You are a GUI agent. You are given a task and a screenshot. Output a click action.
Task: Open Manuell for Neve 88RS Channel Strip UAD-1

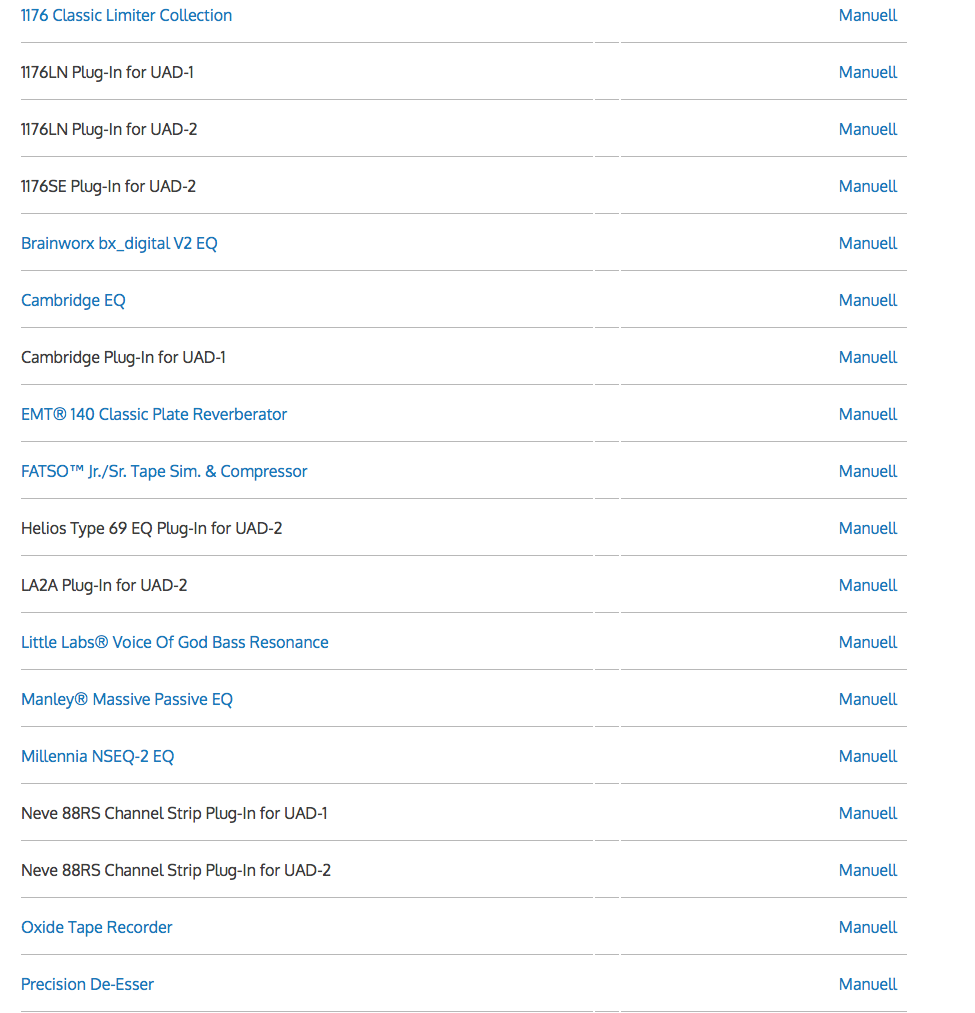(867, 813)
